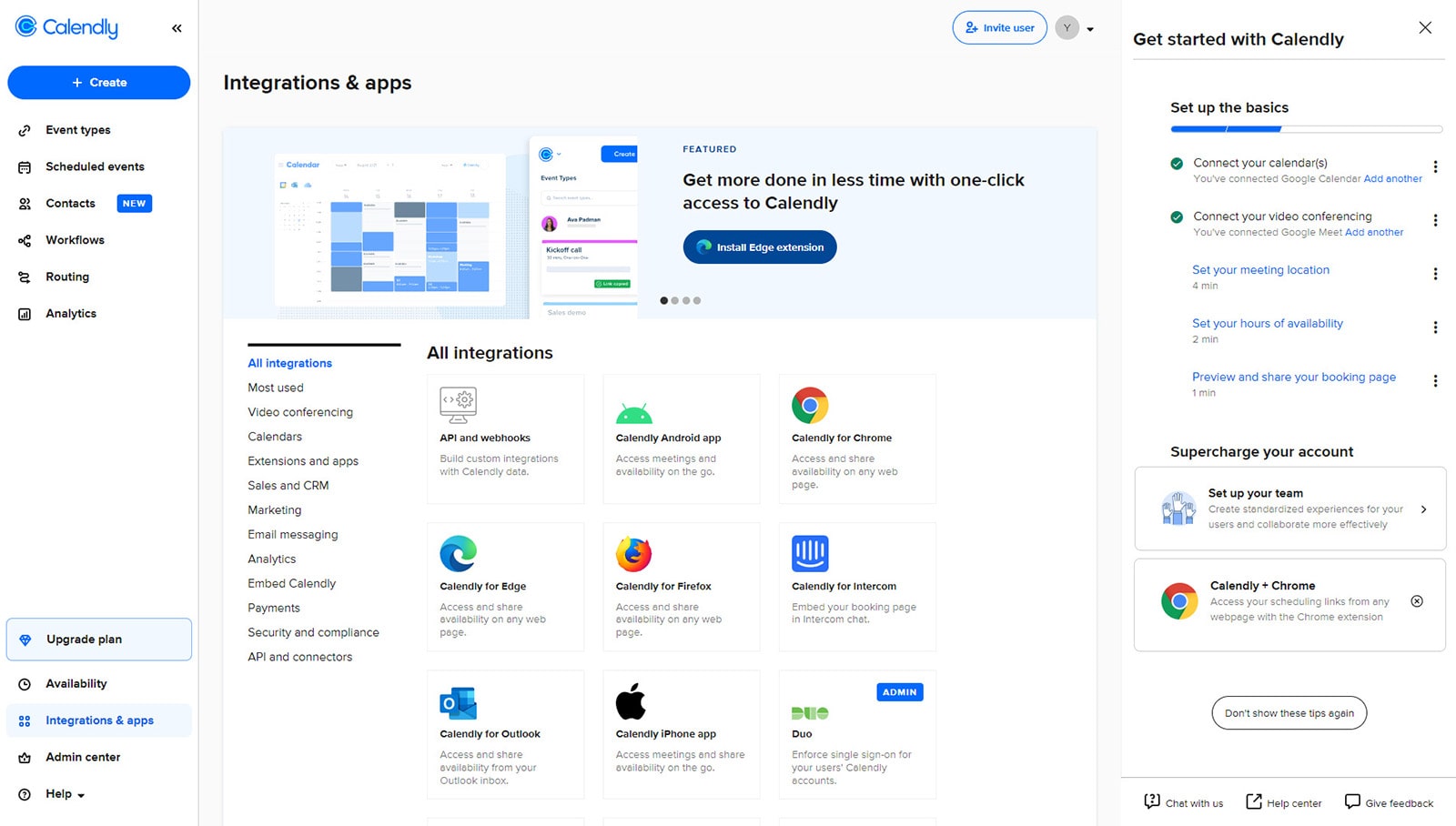Viewport: 1456px width, 826px height.
Task: Open the user account dropdown arrow
Action: [x=1090, y=29]
